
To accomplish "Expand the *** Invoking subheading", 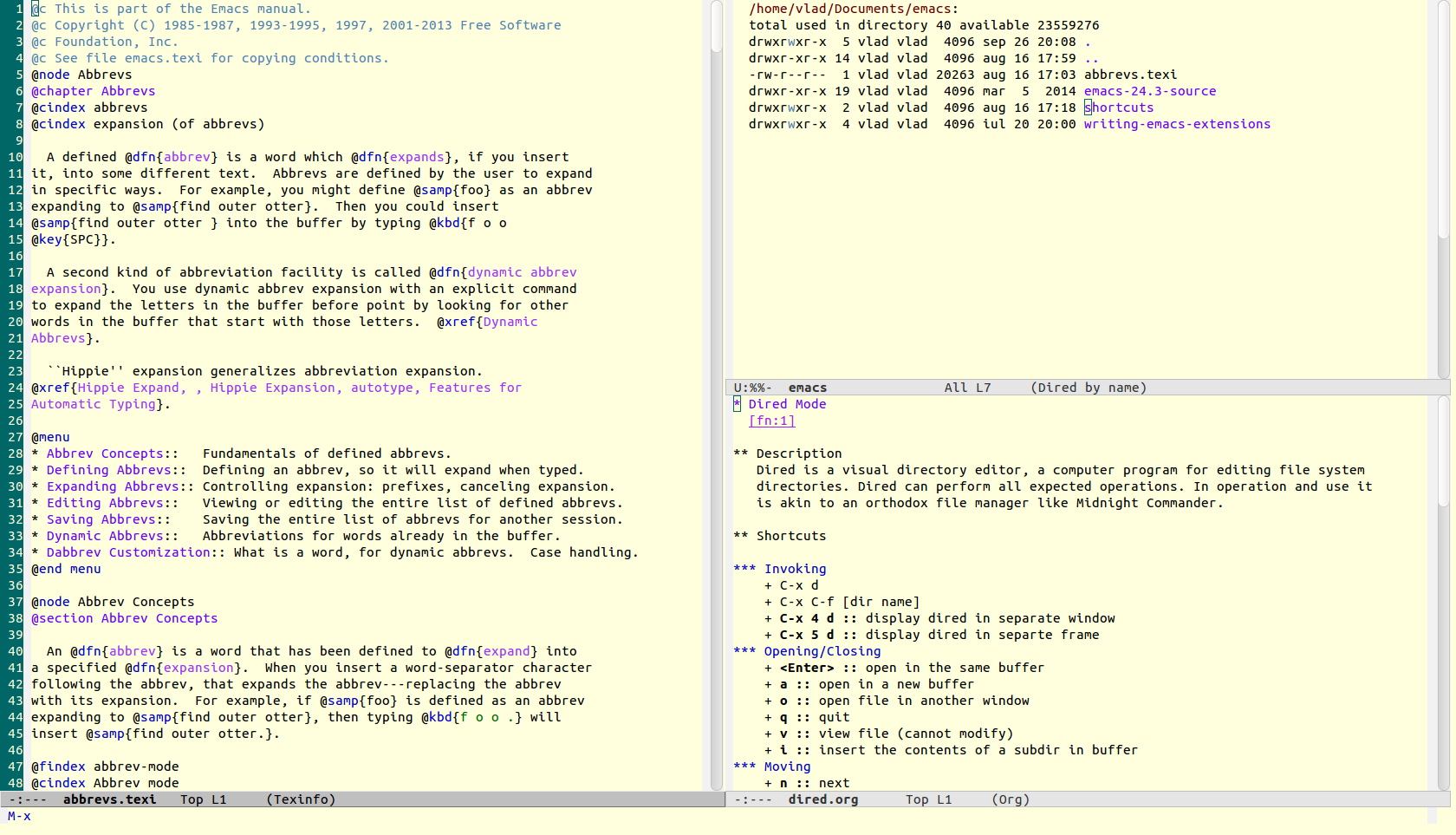I will 779,569.
